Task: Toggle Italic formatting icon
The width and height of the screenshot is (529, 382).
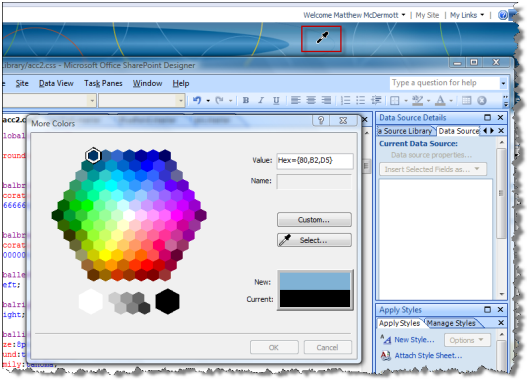Action: 261,100
